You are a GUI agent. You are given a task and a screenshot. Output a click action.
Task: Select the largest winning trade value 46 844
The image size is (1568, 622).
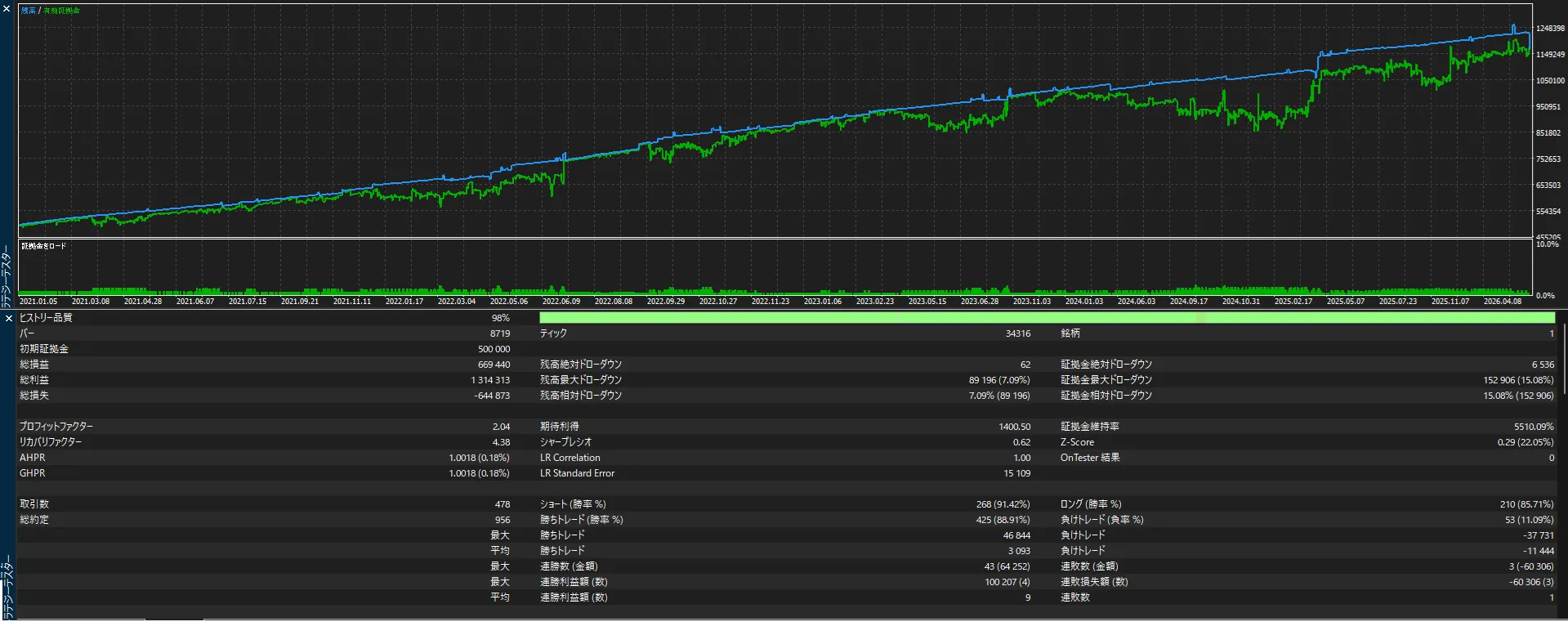click(1017, 535)
